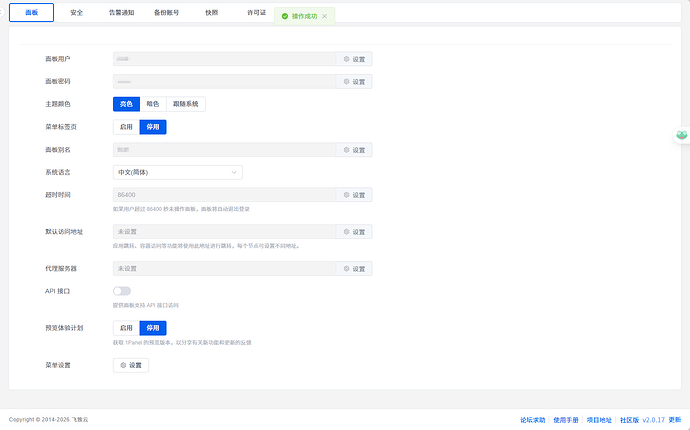Click the gear button for 代理服务器
Screen dimensions: 690x430
[x=354, y=269]
